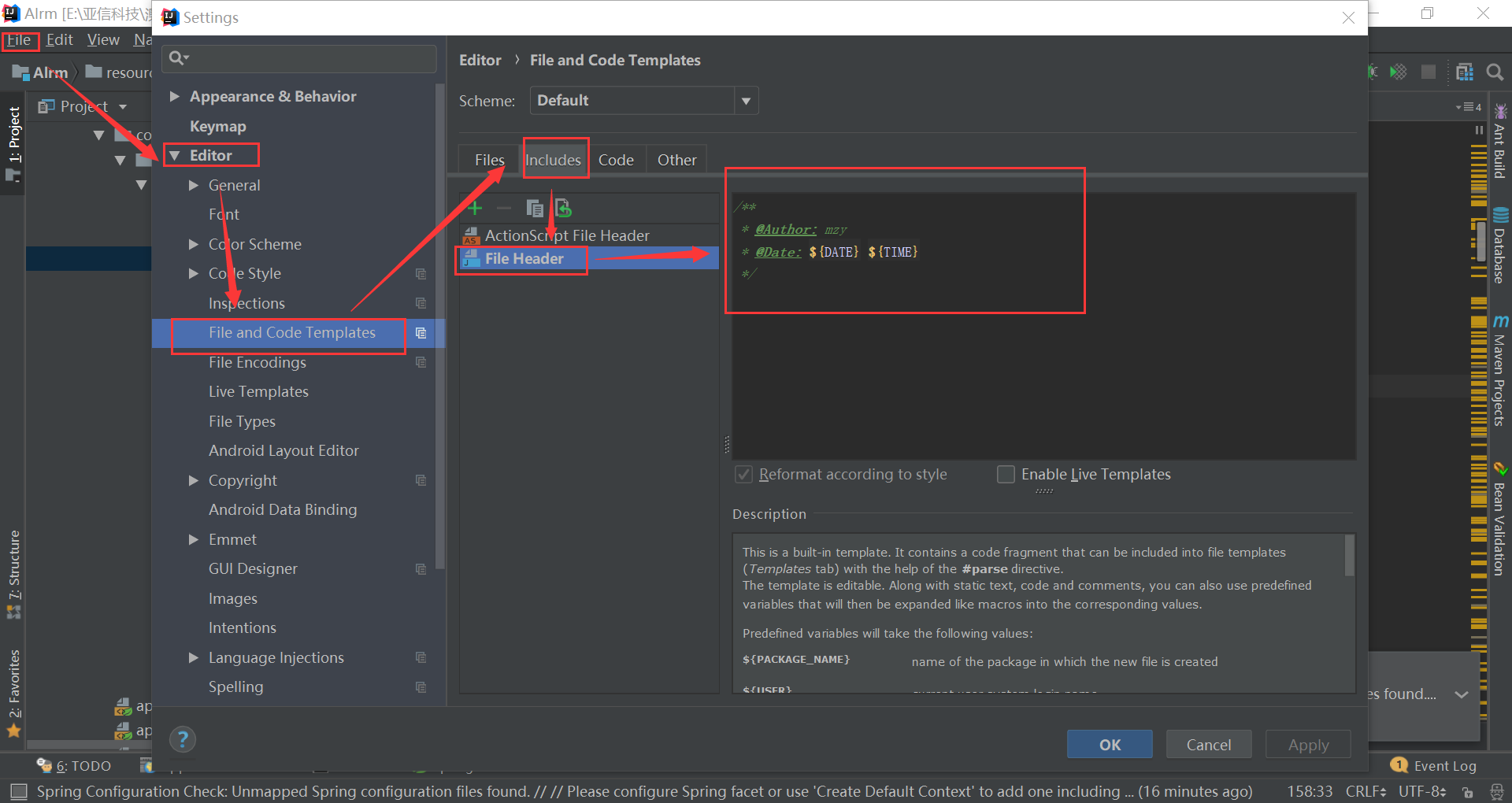Click the Cancel button
Image resolution: width=1512 pixels, height=803 pixels.
coord(1209,745)
